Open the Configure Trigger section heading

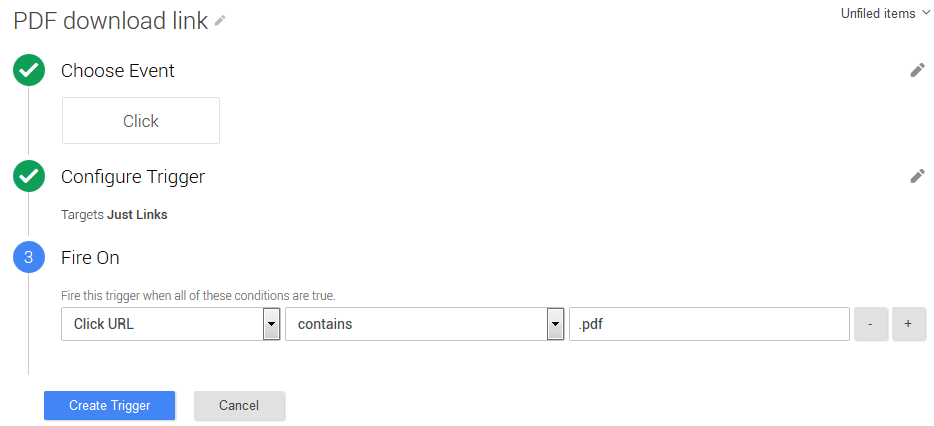(133, 177)
